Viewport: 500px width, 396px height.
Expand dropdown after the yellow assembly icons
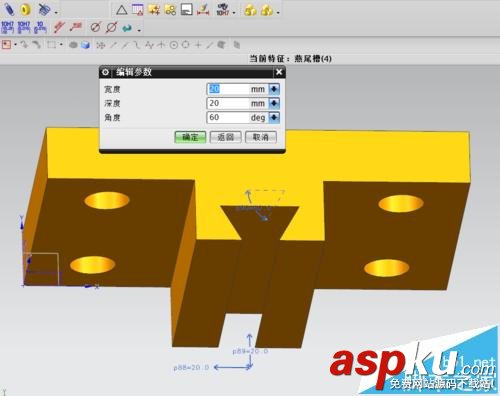pyautogui.click(x=278, y=13)
